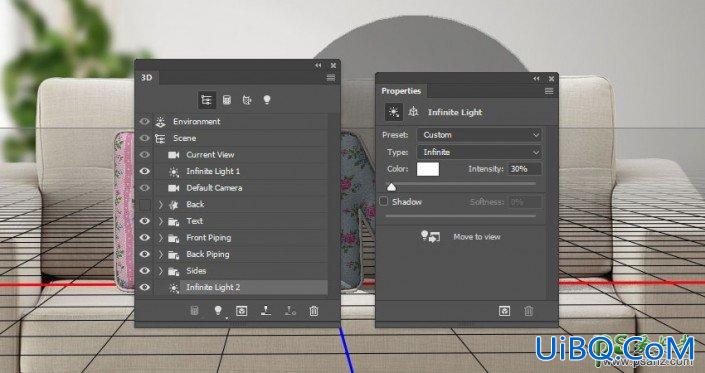This screenshot has height=373, width=705.
Task: Click Default Camera icon
Action: pyautogui.click(x=174, y=188)
